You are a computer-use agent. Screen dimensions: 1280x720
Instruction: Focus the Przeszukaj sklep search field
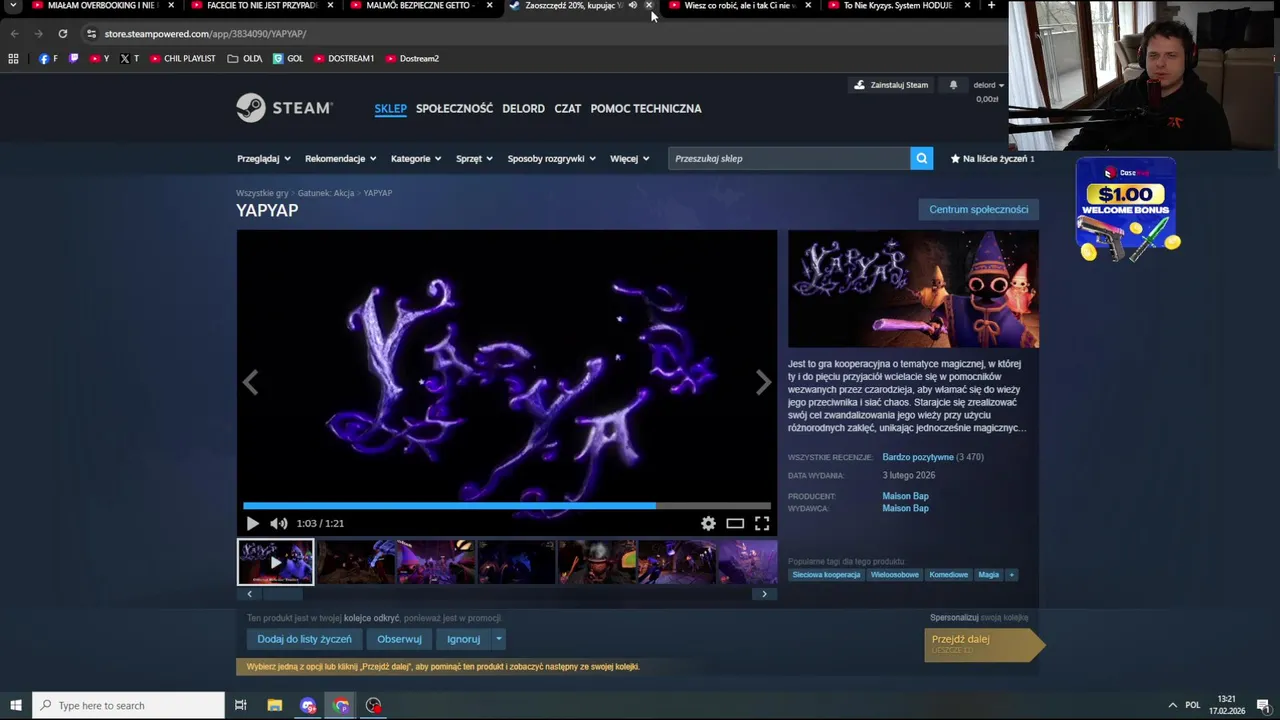[x=789, y=158]
